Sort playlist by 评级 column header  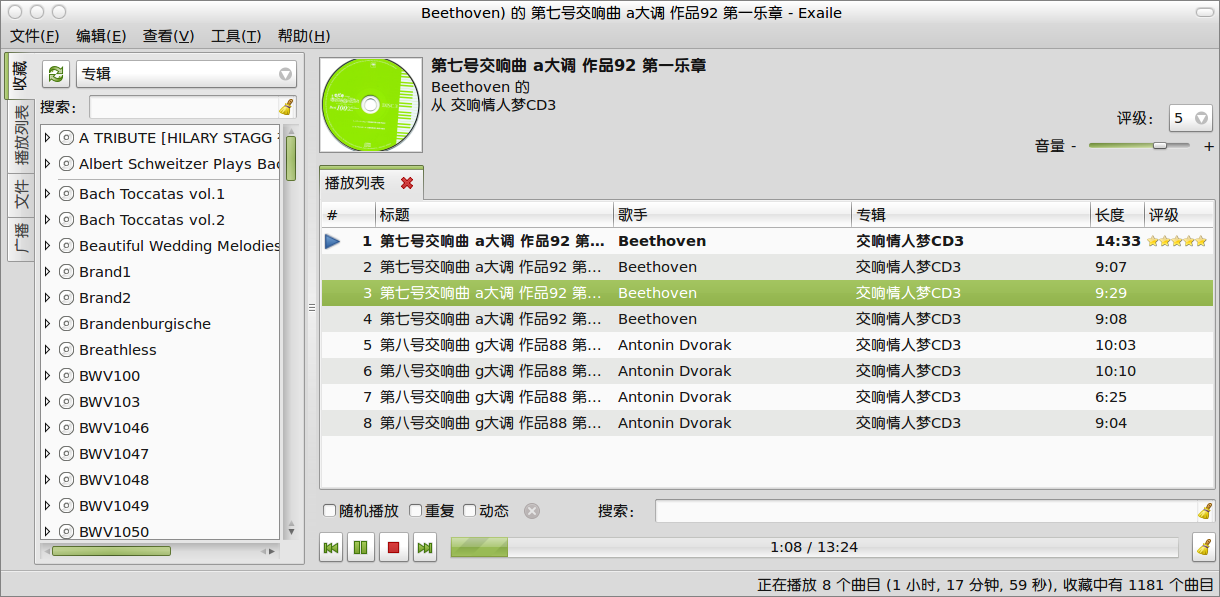point(1180,215)
